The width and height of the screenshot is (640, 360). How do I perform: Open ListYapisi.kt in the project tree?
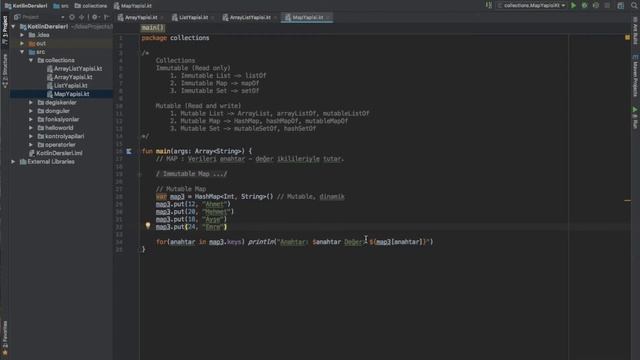[x=71, y=86]
